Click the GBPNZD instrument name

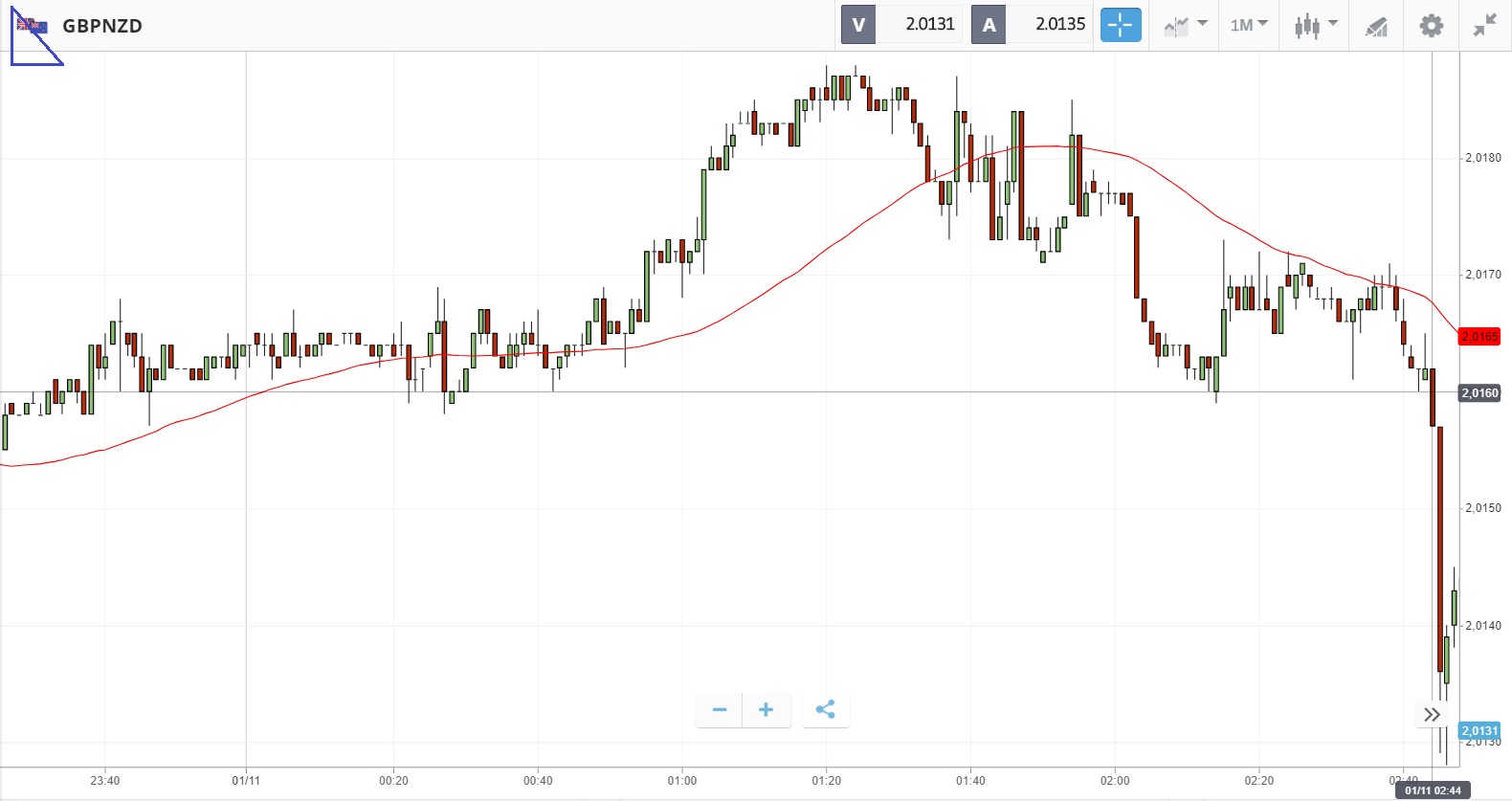[102, 26]
